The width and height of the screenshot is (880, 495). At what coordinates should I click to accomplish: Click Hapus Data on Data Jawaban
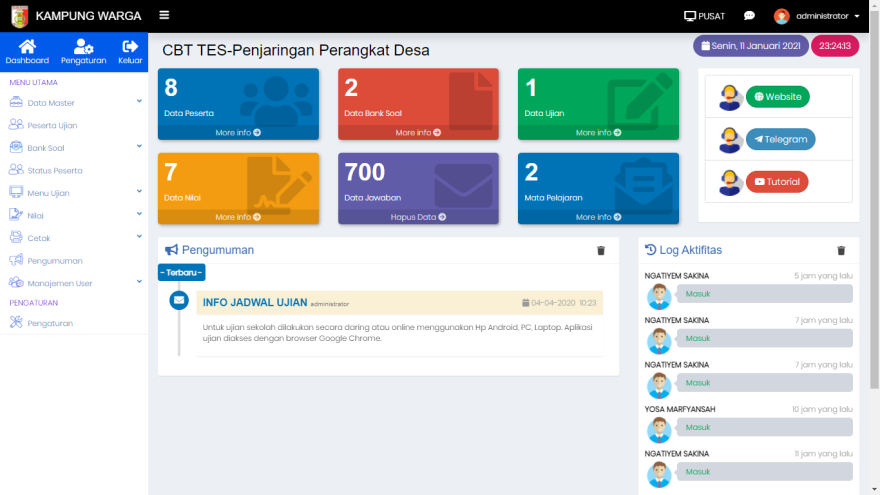point(418,217)
